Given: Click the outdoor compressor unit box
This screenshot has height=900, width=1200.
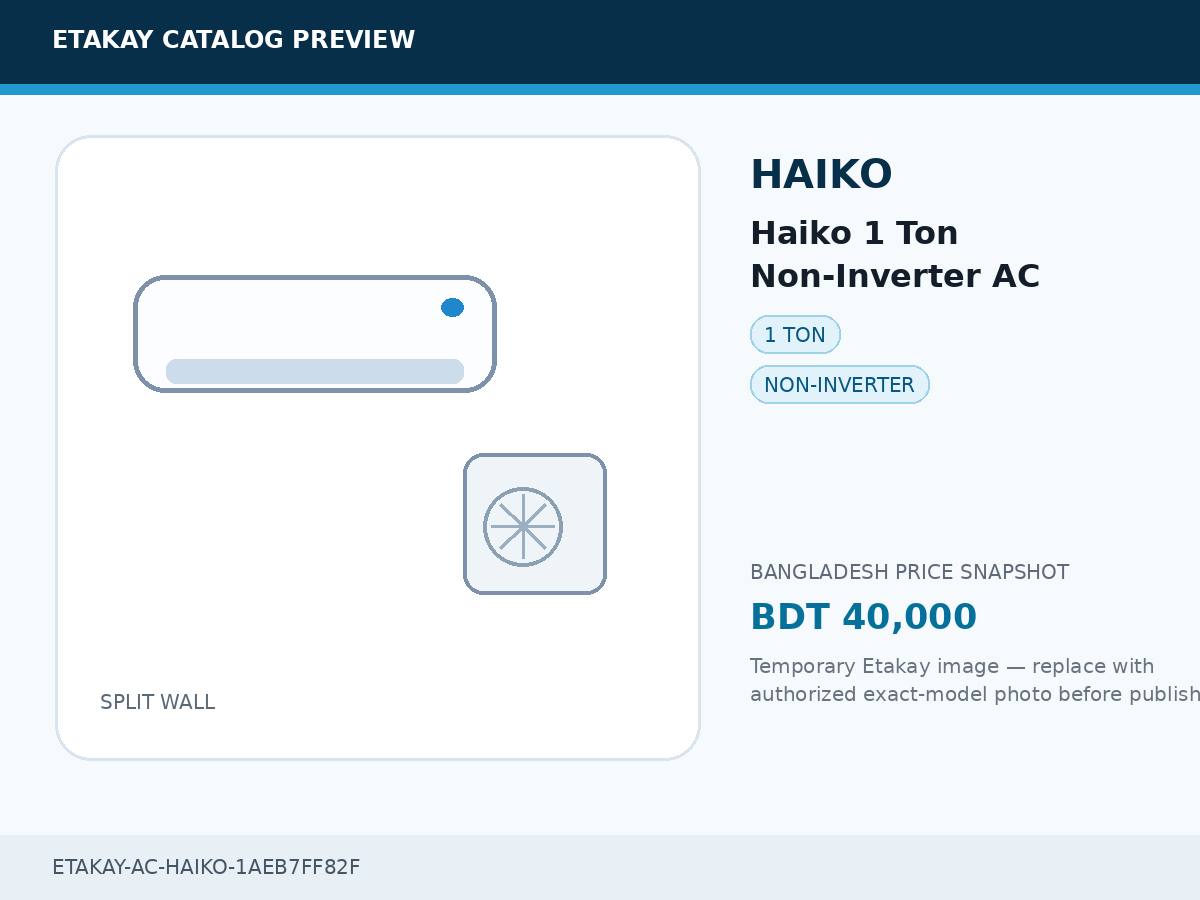Looking at the screenshot, I should [x=535, y=524].
